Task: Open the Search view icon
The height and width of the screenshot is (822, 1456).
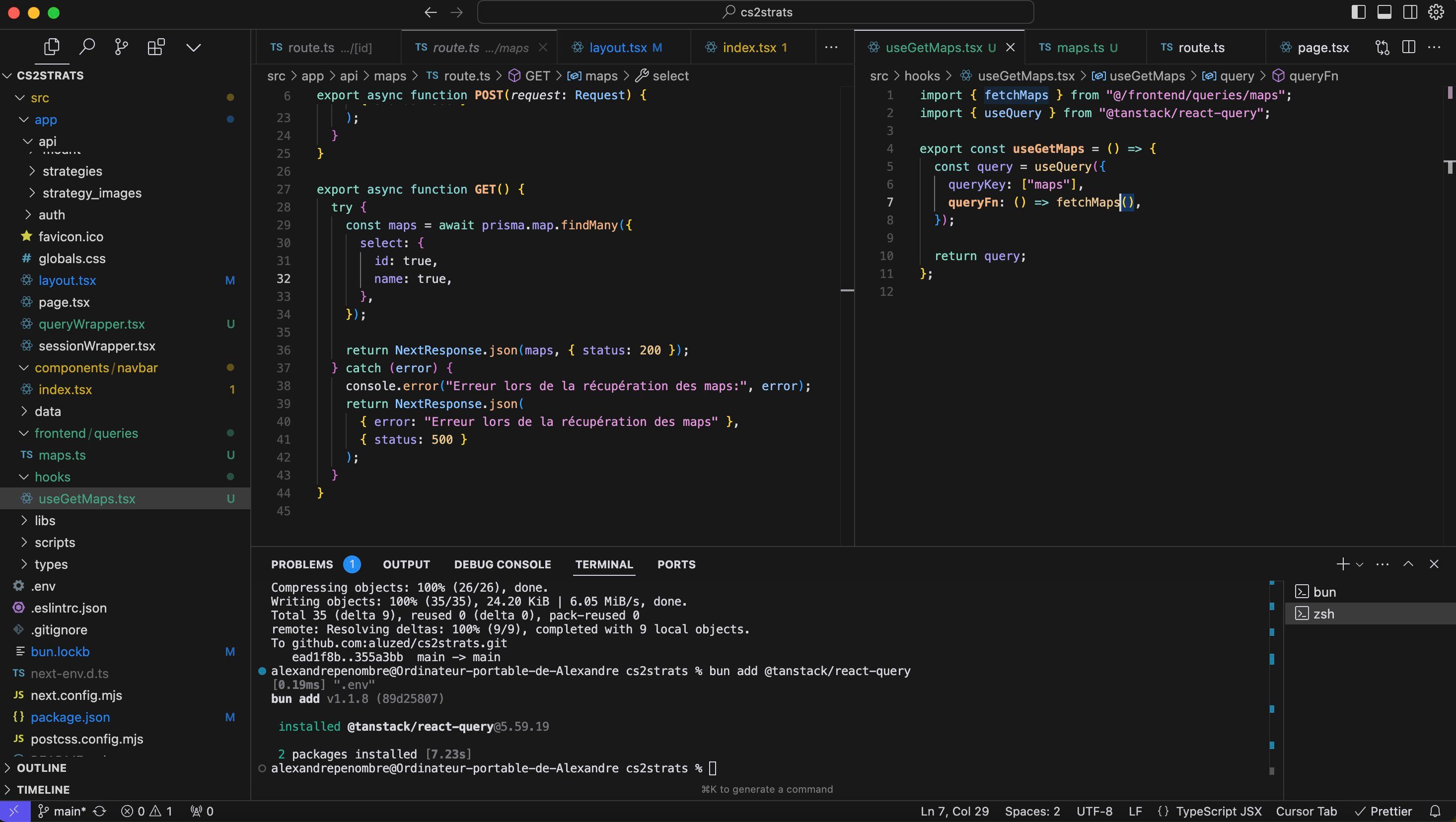Action: click(x=86, y=48)
